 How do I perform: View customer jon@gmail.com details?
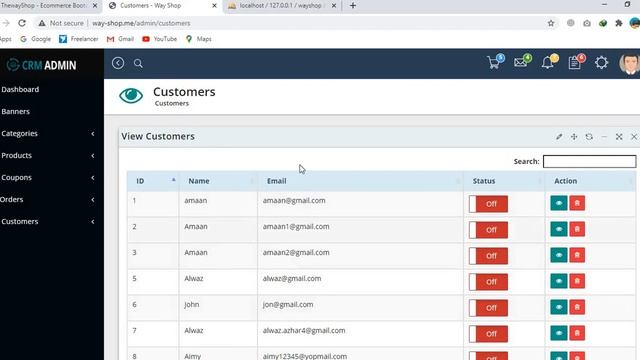[x=559, y=307]
